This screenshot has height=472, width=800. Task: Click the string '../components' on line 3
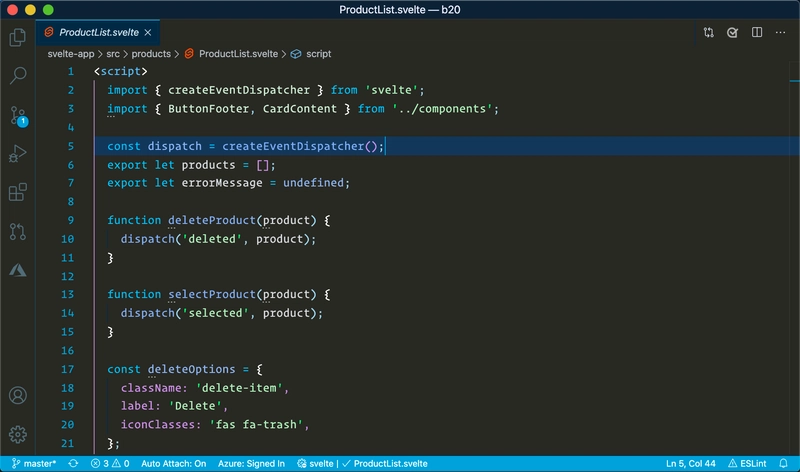[x=442, y=109]
